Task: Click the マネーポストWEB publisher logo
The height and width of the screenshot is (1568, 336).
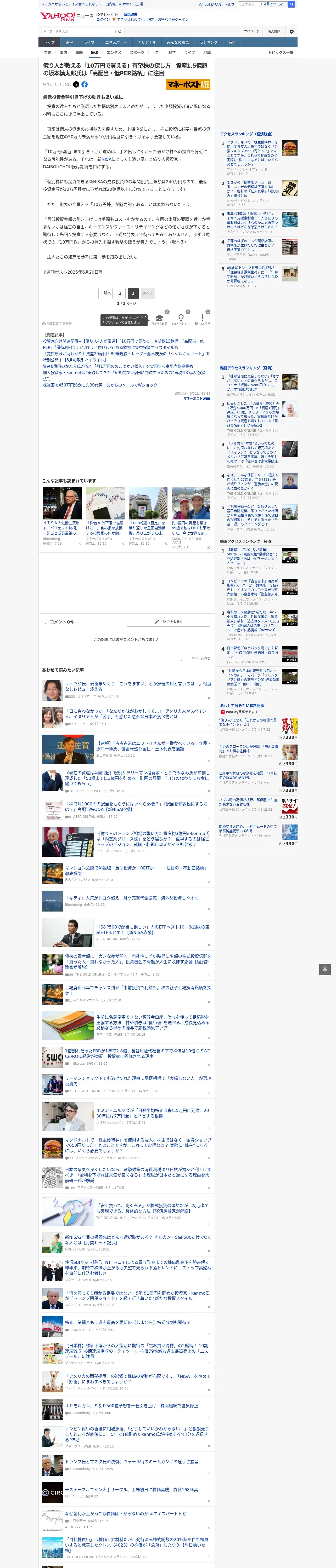Action: pos(188,85)
